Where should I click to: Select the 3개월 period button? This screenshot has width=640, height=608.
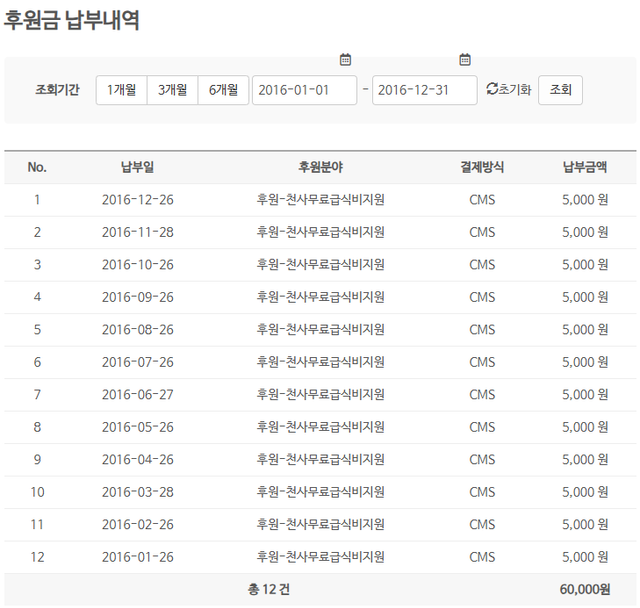pos(172,90)
